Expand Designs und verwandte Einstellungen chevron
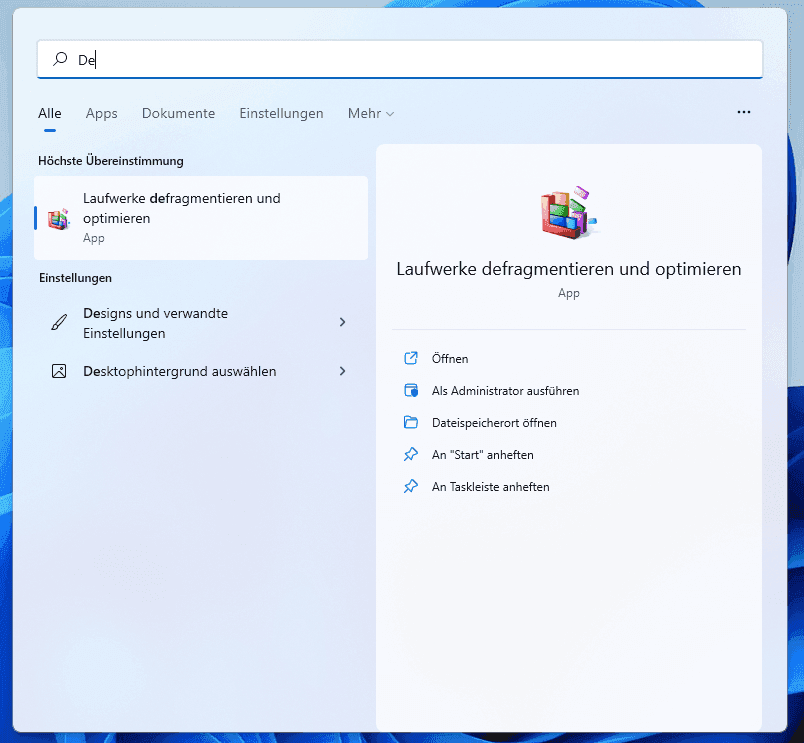Viewport: 804px width, 743px height. [343, 322]
